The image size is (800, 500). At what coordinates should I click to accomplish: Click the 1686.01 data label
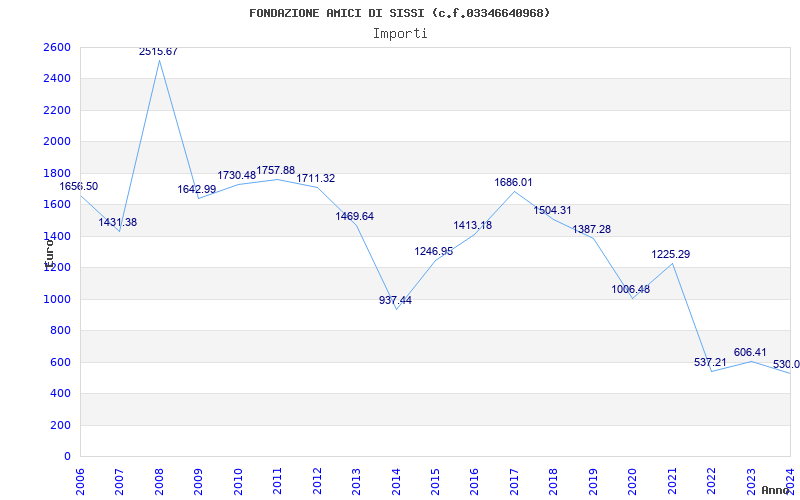513,183
